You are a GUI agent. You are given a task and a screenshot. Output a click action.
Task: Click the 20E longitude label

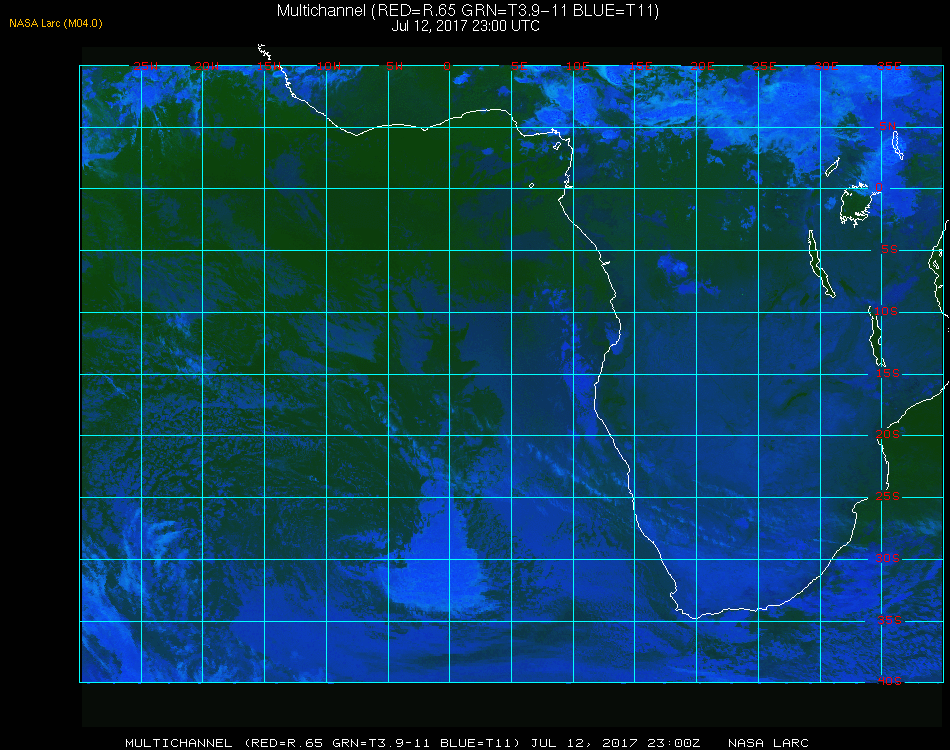702,66
